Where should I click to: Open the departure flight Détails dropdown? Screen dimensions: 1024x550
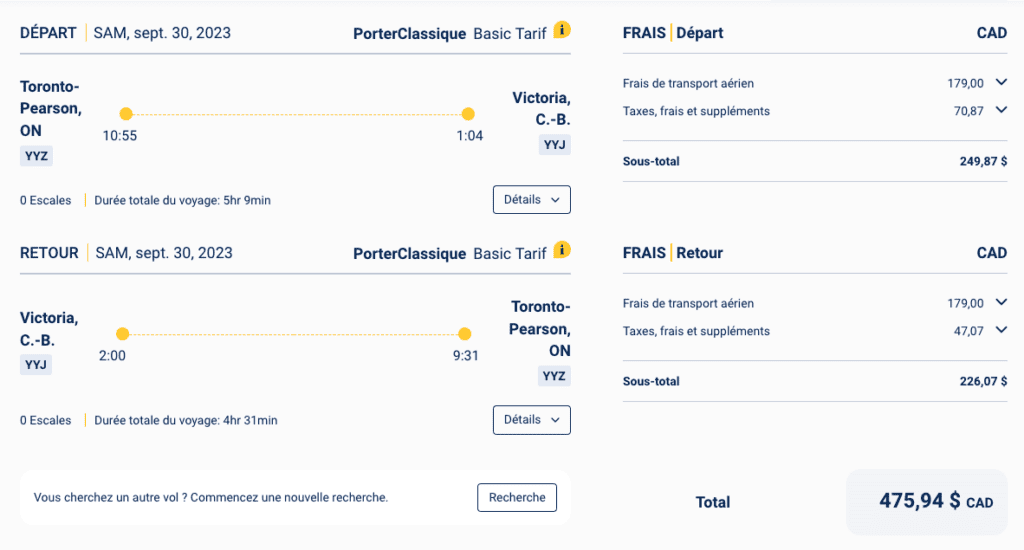(x=531, y=200)
